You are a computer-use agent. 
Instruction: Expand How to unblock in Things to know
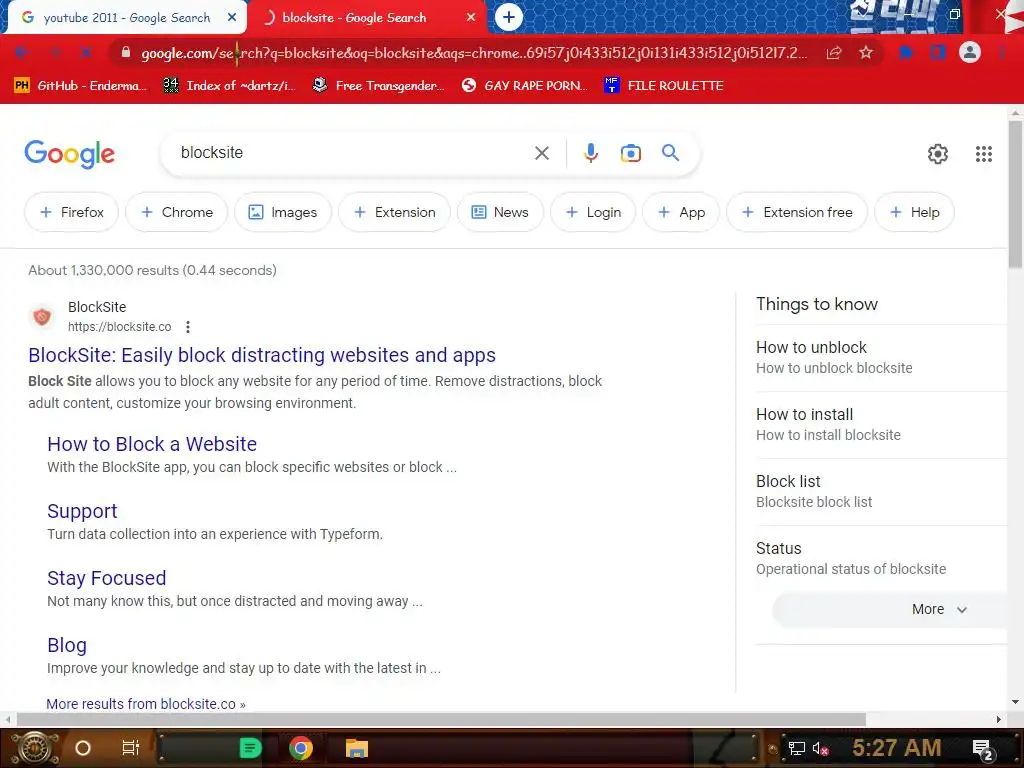click(881, 357)
